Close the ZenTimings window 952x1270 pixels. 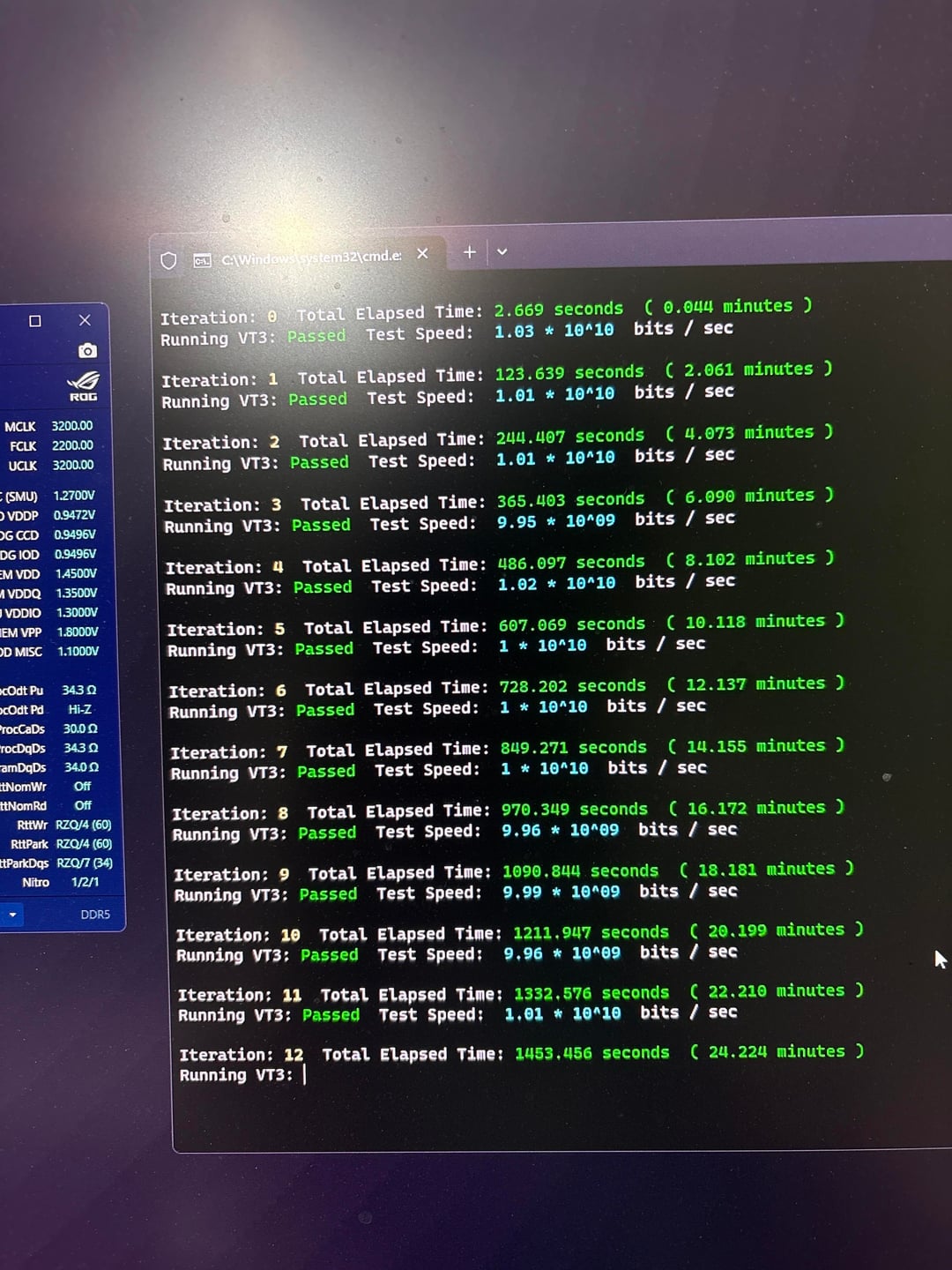85,320
